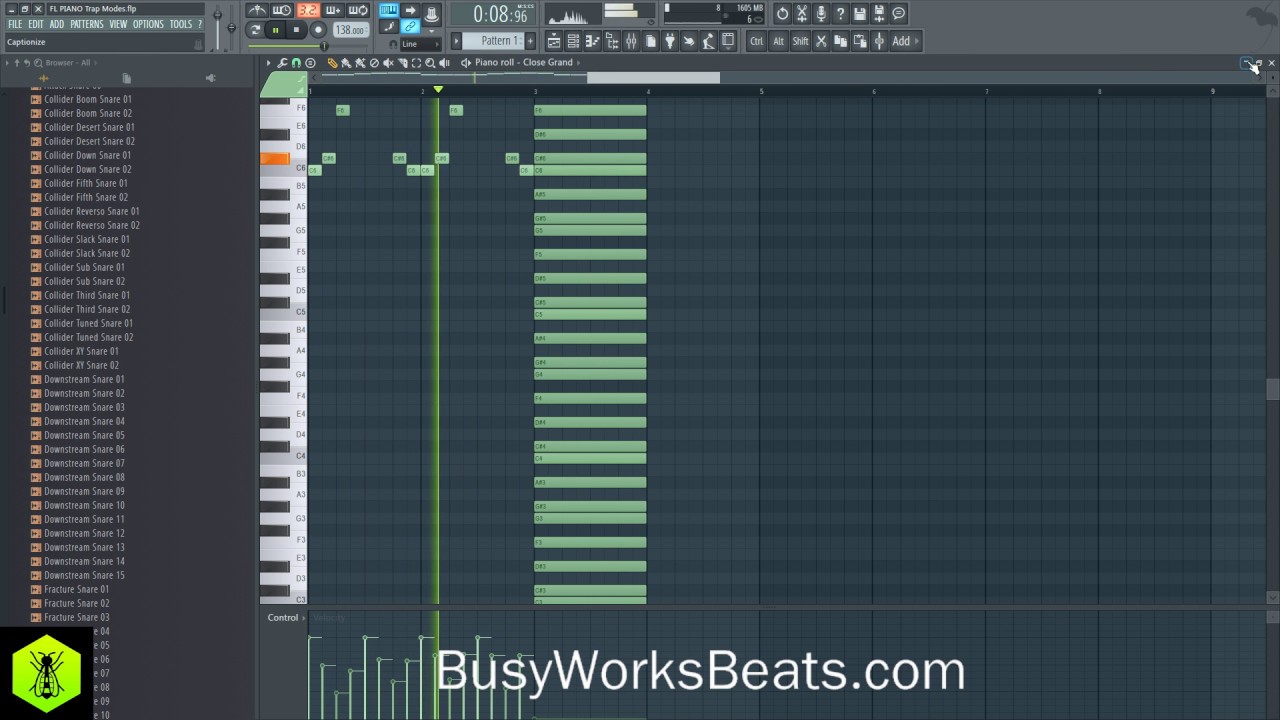1280x720 pixels.
Task: Open the TOOLS menu
Action: tap(180, 24)
